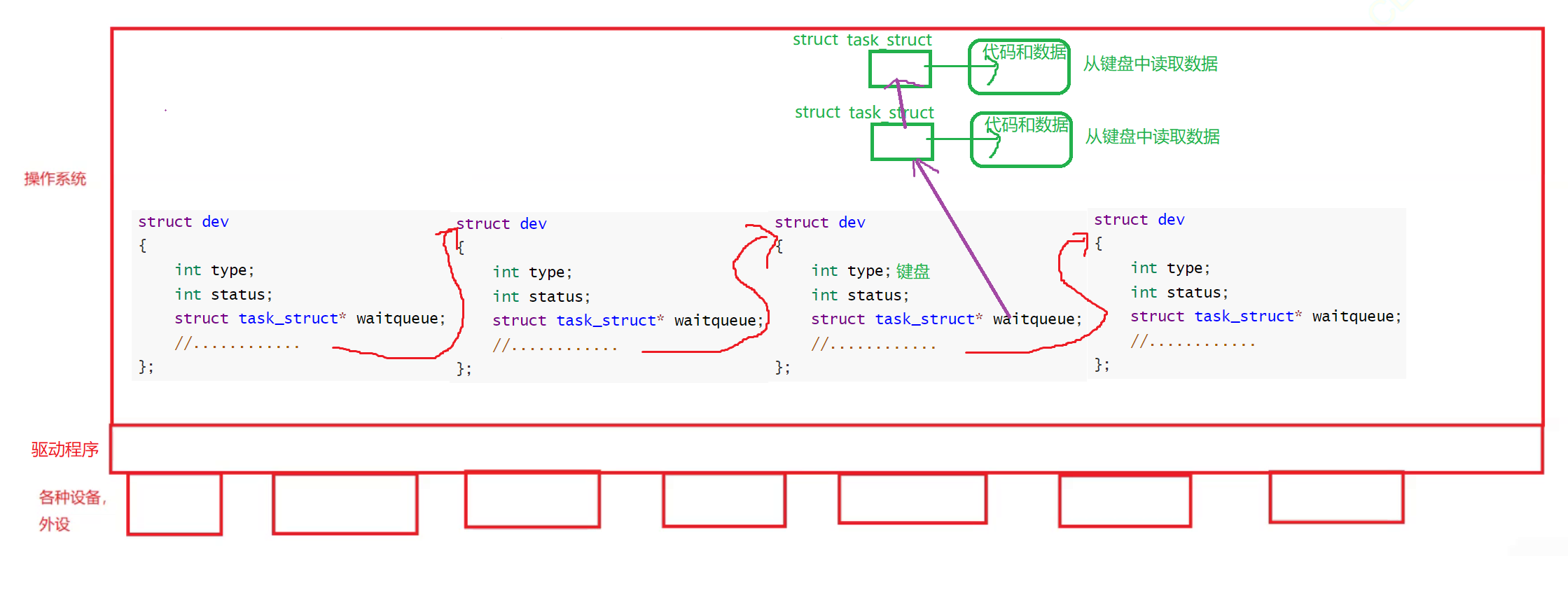Click the red 驱动程序 label
Screen dimensions: 1568x591
point(65,450)
